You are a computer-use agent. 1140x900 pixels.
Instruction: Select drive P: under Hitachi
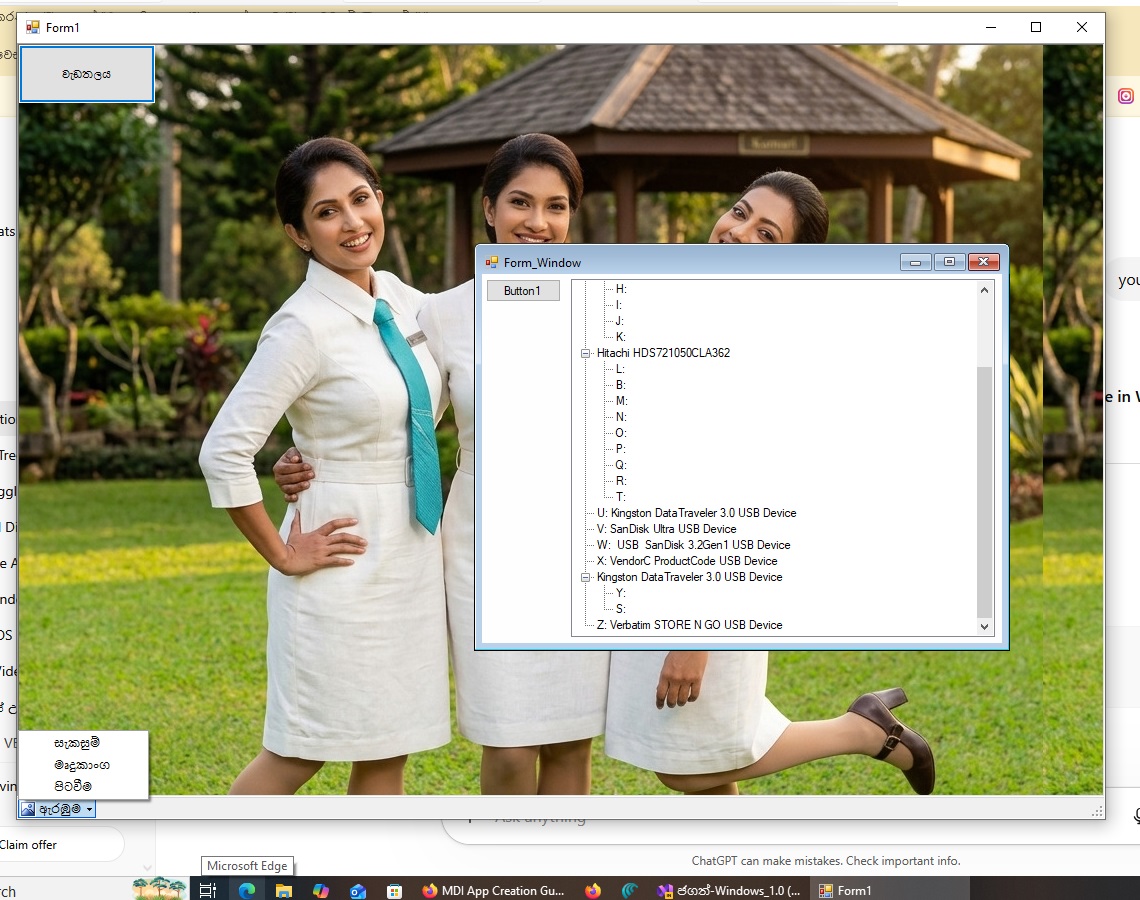(x=620, y=449)
